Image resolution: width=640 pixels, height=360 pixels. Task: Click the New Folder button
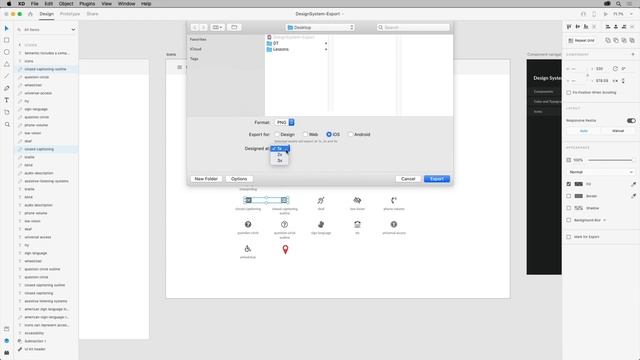pos(206,179)
